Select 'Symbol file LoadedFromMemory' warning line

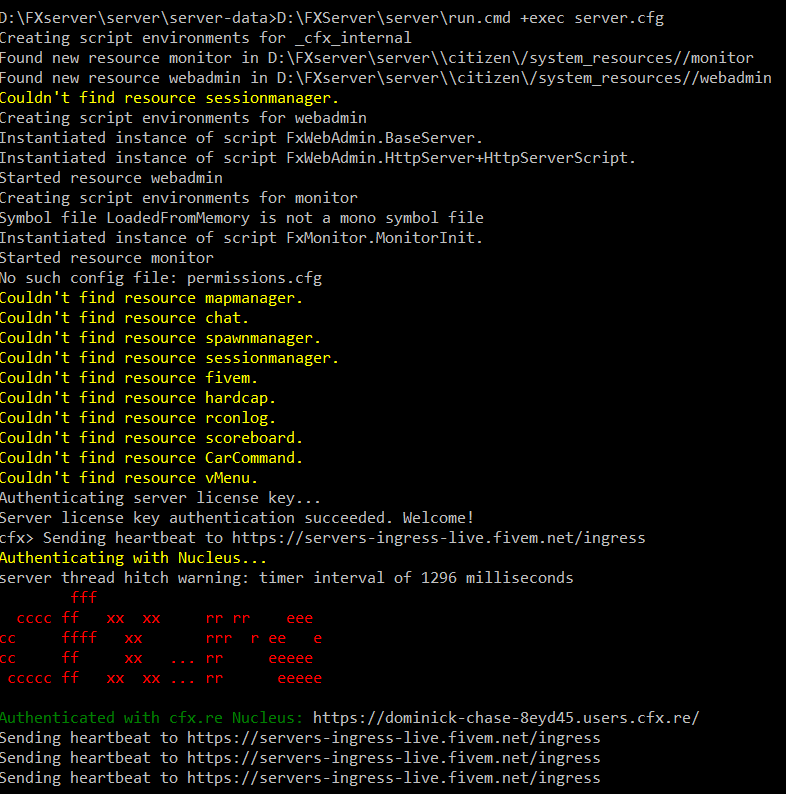[242, 218]
